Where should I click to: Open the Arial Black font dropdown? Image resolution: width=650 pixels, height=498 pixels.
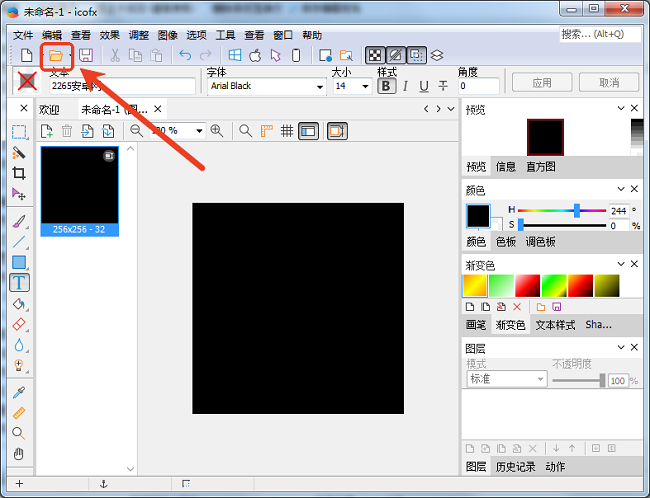[x=320, y=87]
